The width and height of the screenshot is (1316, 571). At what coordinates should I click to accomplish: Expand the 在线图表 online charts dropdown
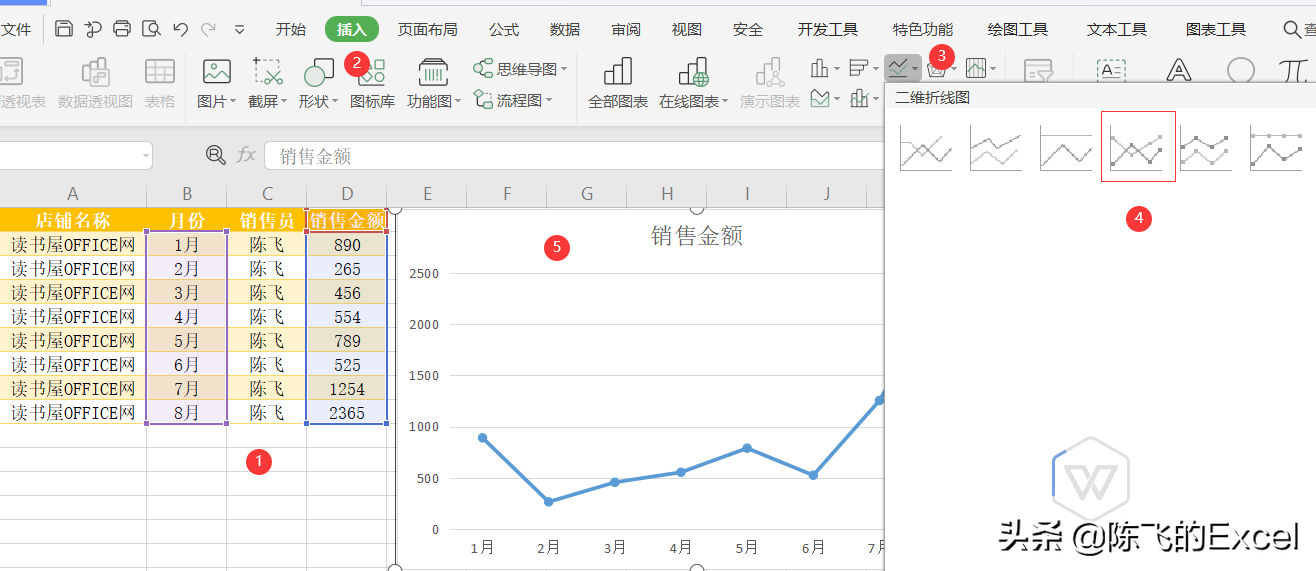724,102
